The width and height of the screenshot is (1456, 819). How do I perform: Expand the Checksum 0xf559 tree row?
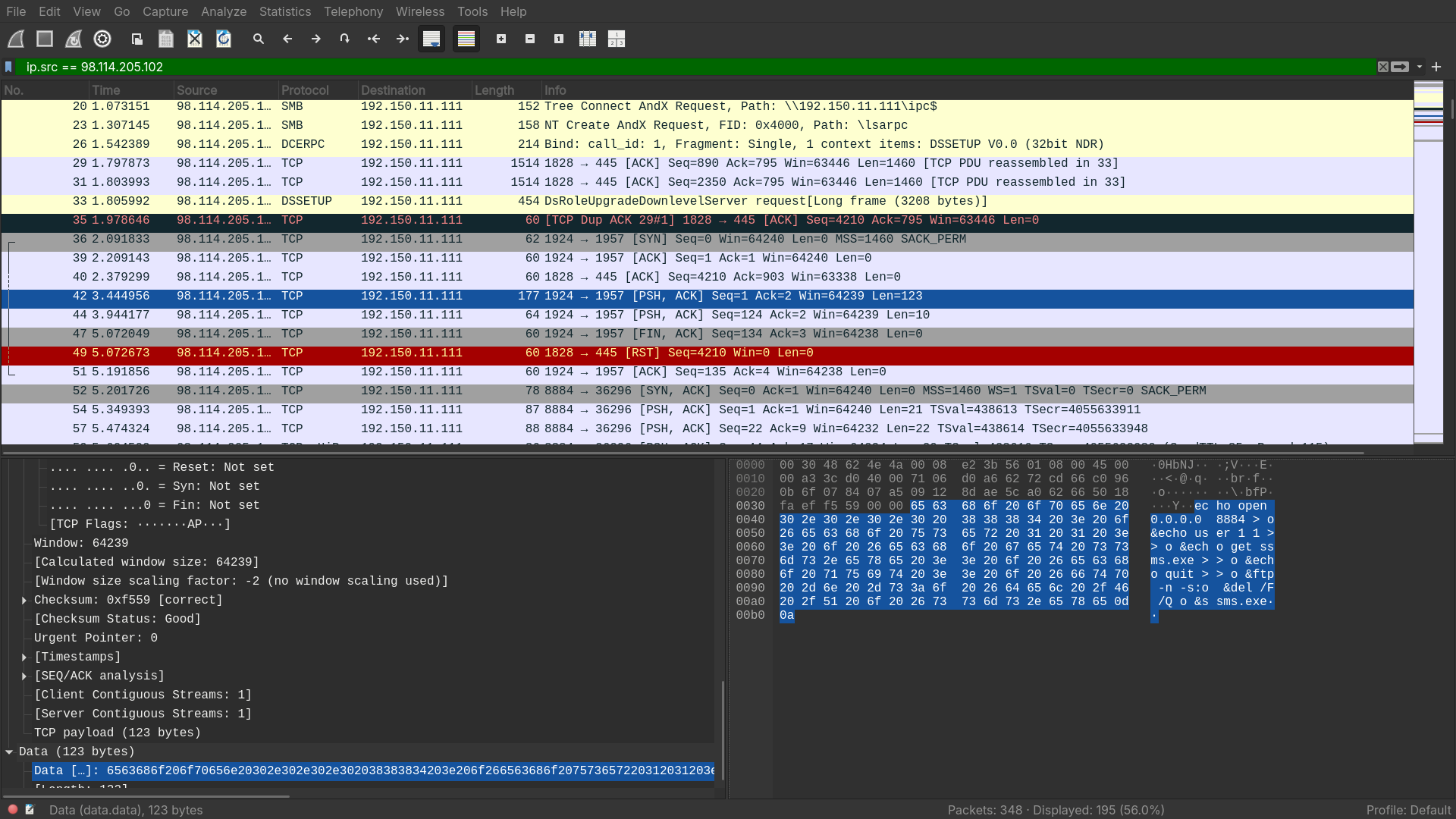tap(24, 600)
